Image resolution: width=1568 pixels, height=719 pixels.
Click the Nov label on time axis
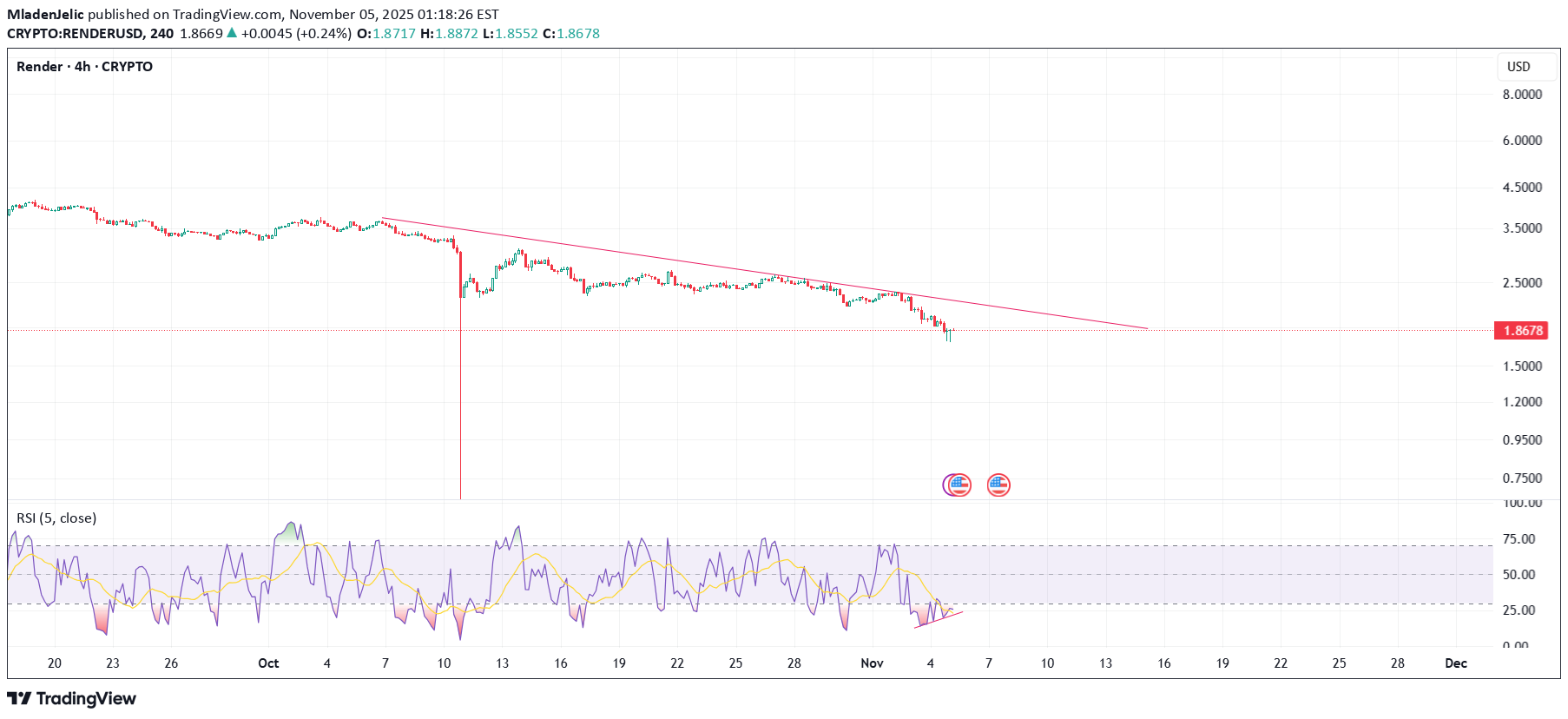[872, 663]
